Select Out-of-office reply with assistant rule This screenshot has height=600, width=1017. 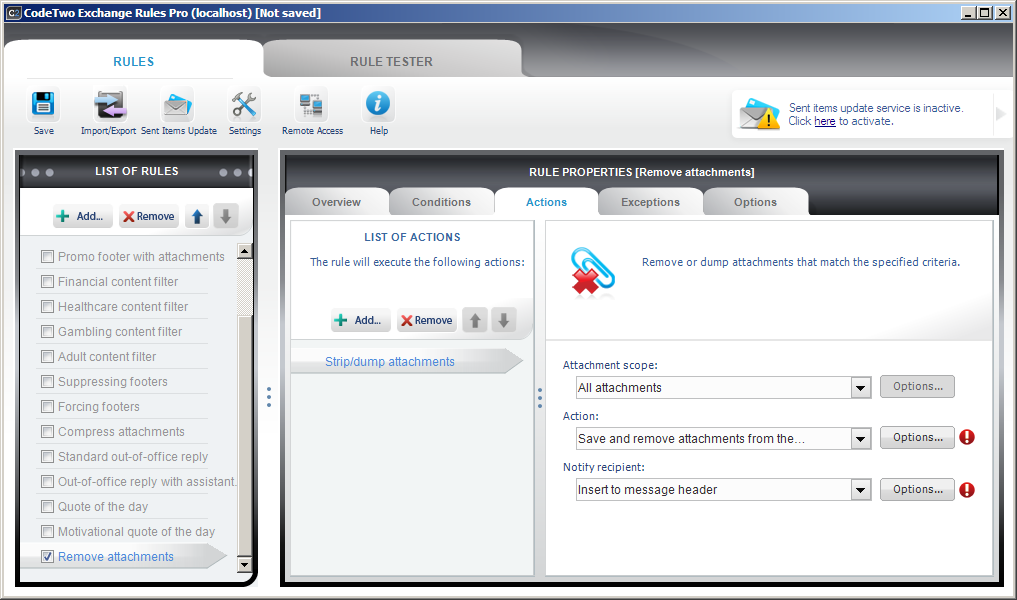tap(147, 481)
